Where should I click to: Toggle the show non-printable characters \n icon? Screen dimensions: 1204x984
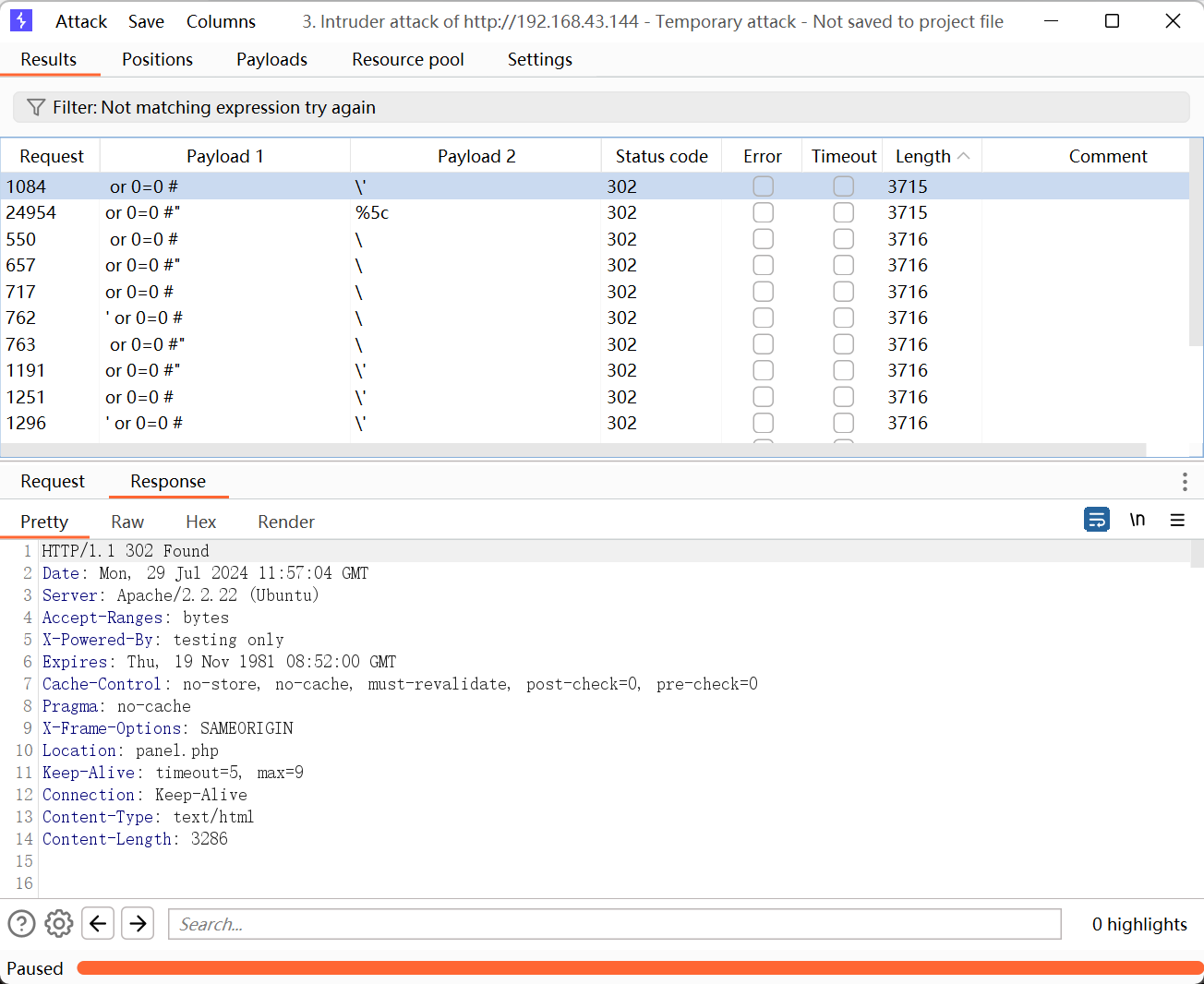[x=1138, y=520]
